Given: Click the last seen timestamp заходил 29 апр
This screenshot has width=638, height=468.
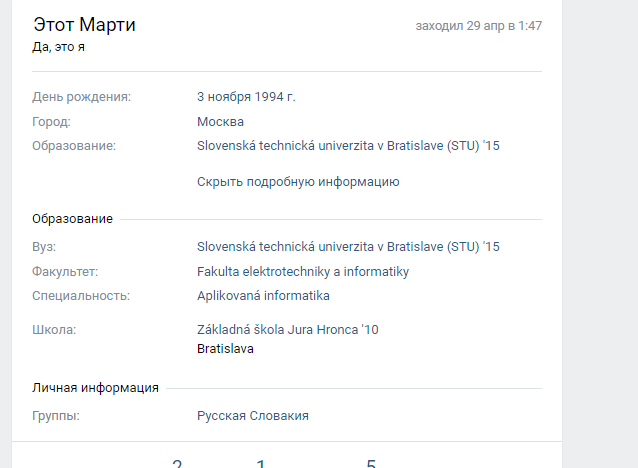Looking at the screenshot, I should coord(478,25).
